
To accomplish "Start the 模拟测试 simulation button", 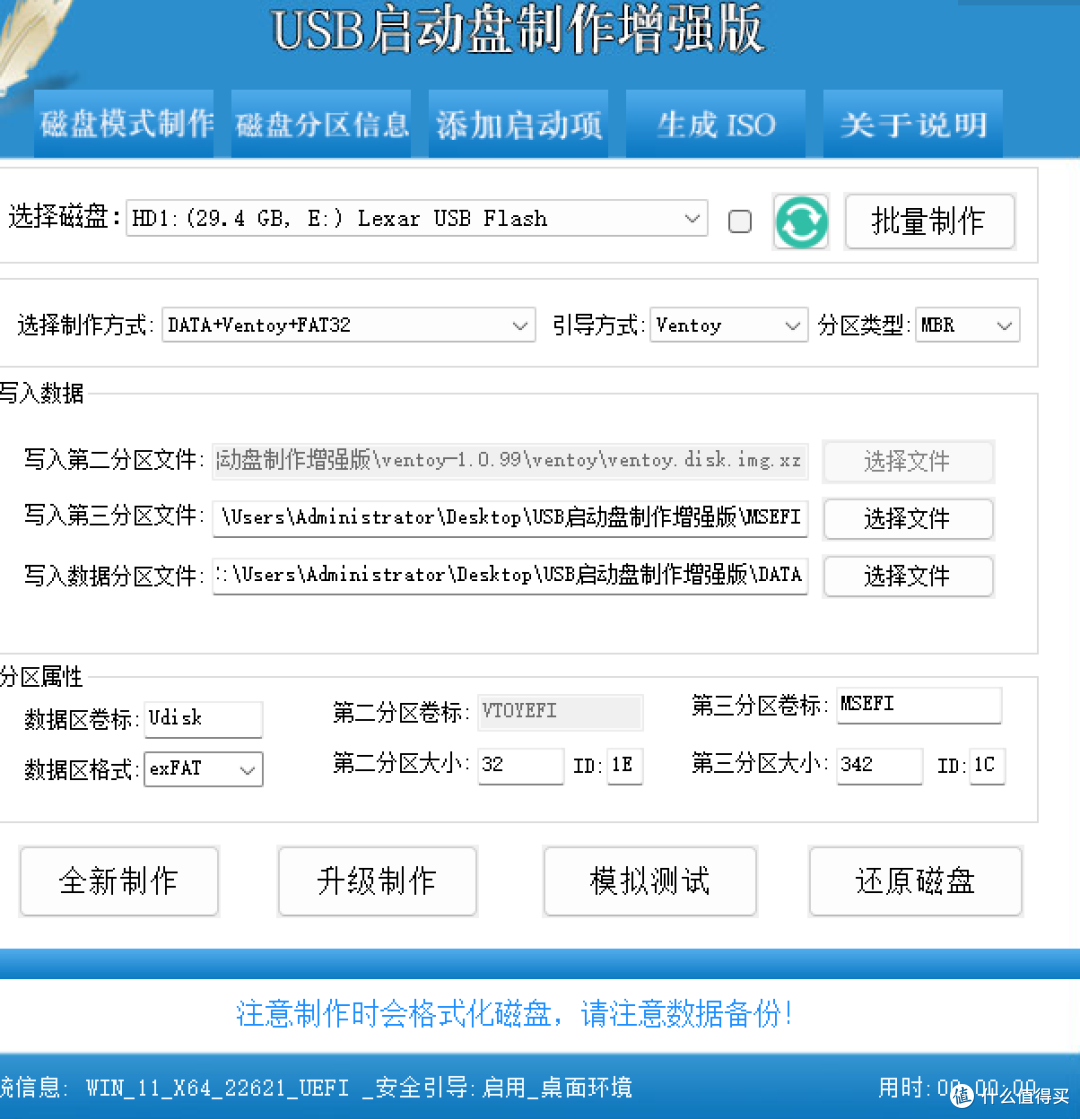I will 650,881.
